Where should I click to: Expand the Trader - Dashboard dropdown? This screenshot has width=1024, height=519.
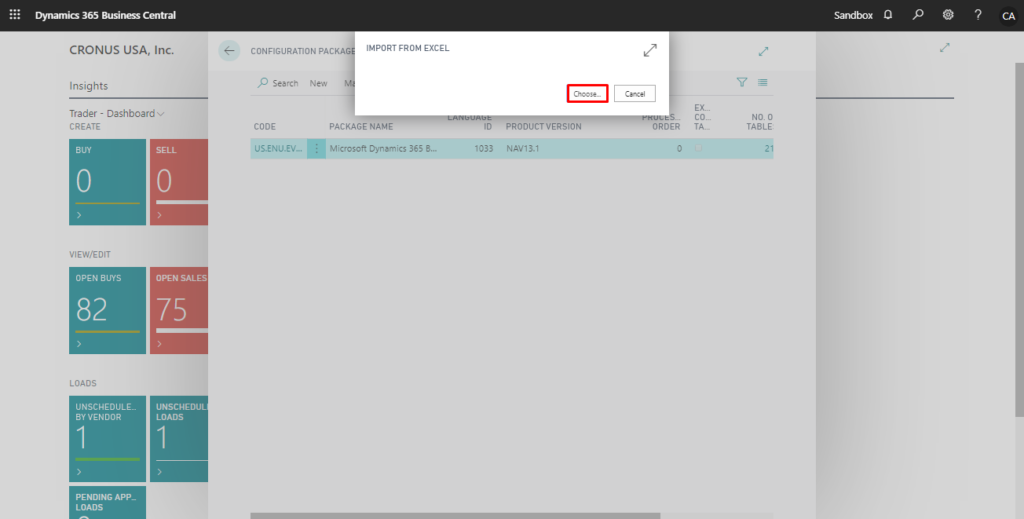tap(117, 113)
